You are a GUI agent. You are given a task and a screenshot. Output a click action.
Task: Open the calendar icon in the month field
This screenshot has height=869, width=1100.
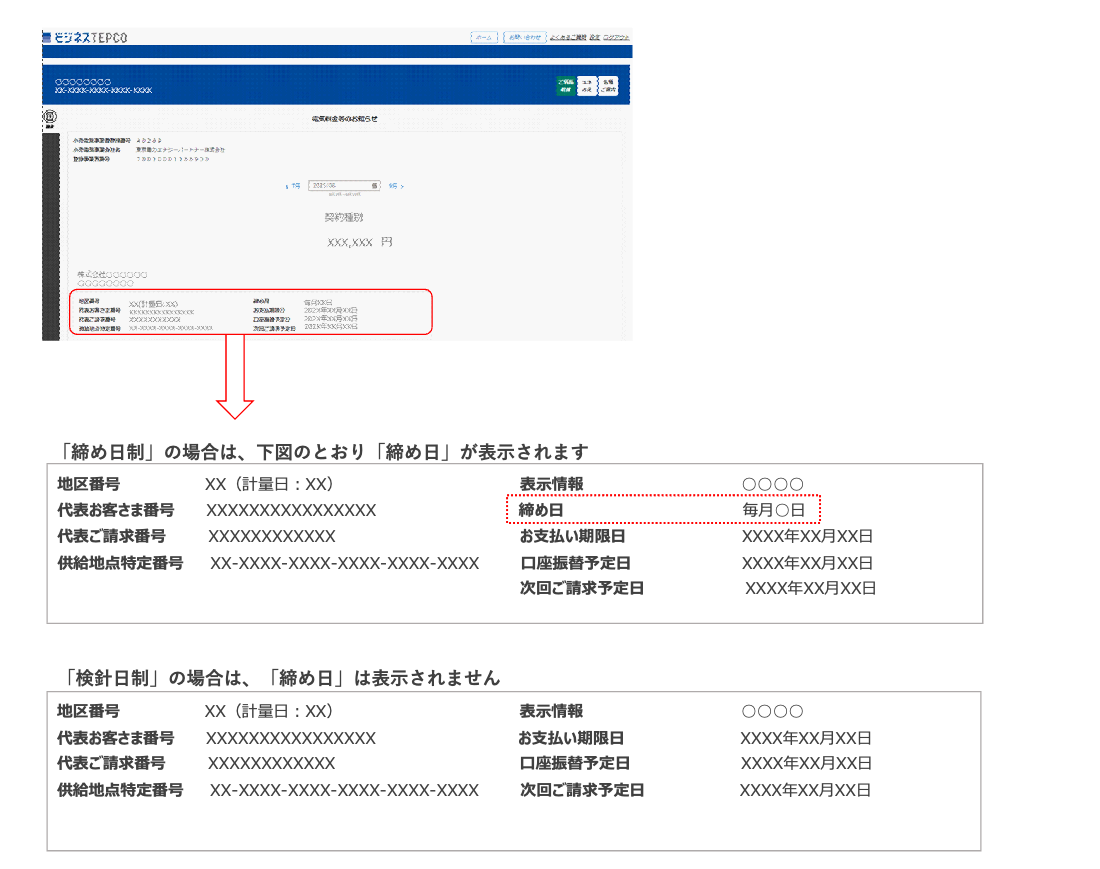pyautogui.click(x=375, y=186)
